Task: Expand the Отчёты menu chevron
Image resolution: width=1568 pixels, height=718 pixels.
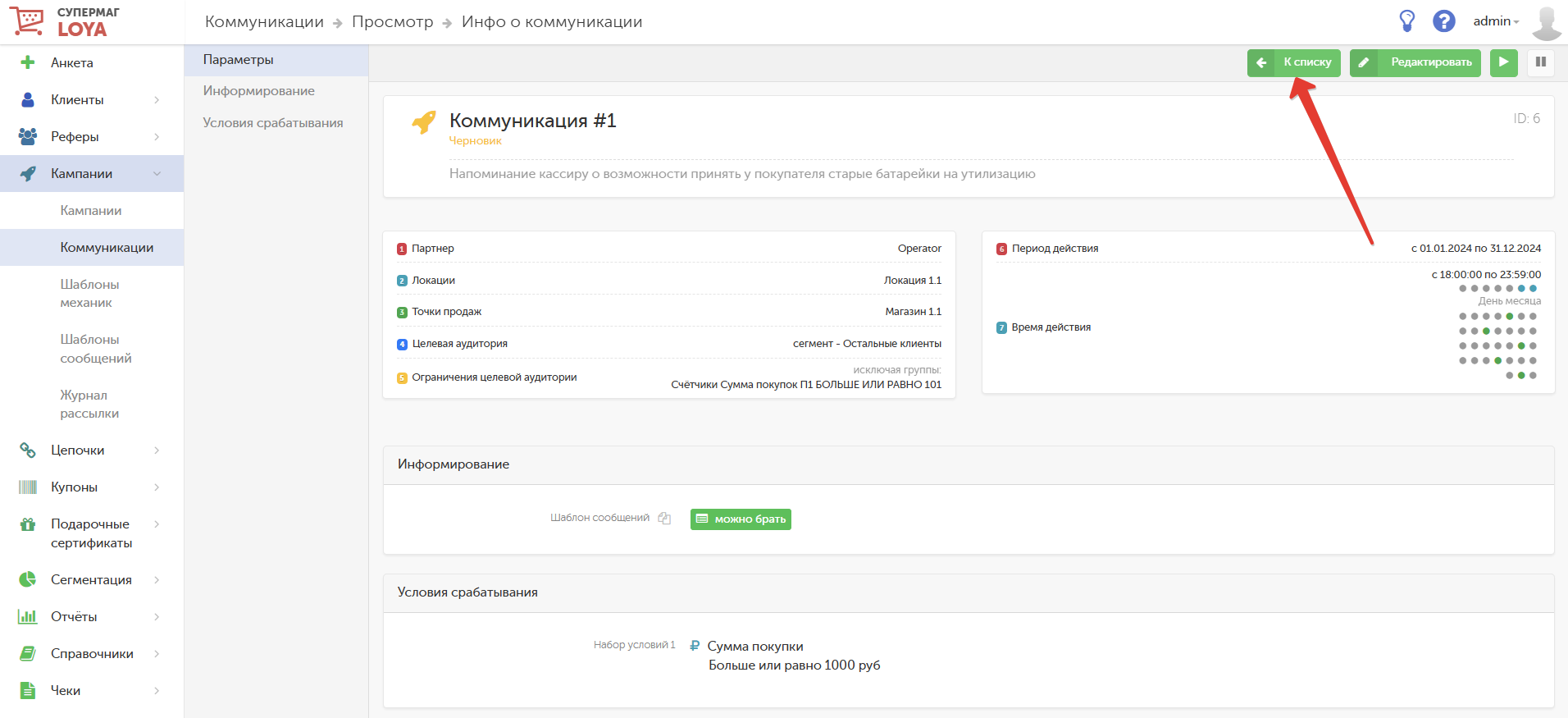Action: click(x=157, y=616)
